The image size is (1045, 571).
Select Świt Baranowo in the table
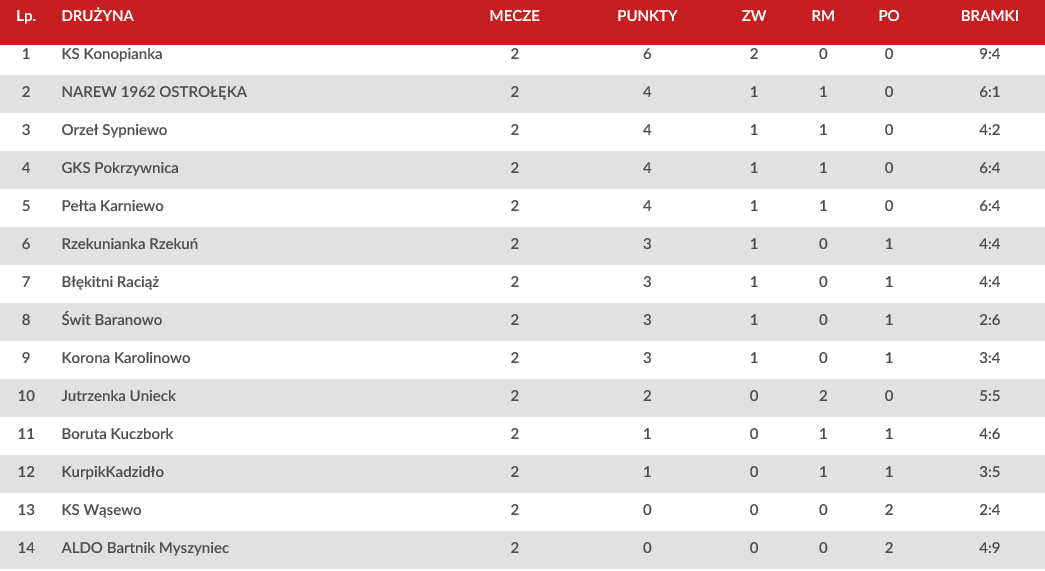click(x=111, y=320)
